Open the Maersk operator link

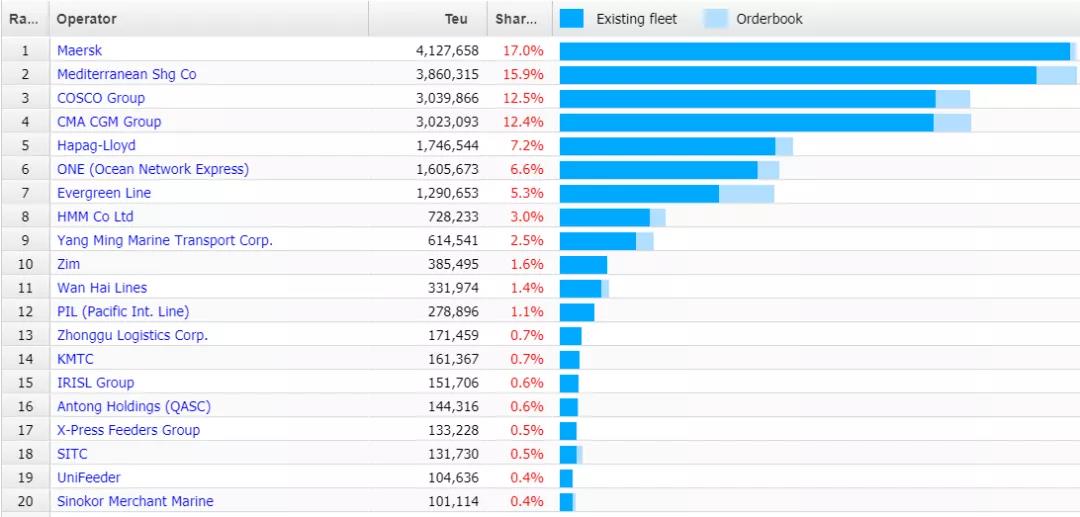click(80, 50)
